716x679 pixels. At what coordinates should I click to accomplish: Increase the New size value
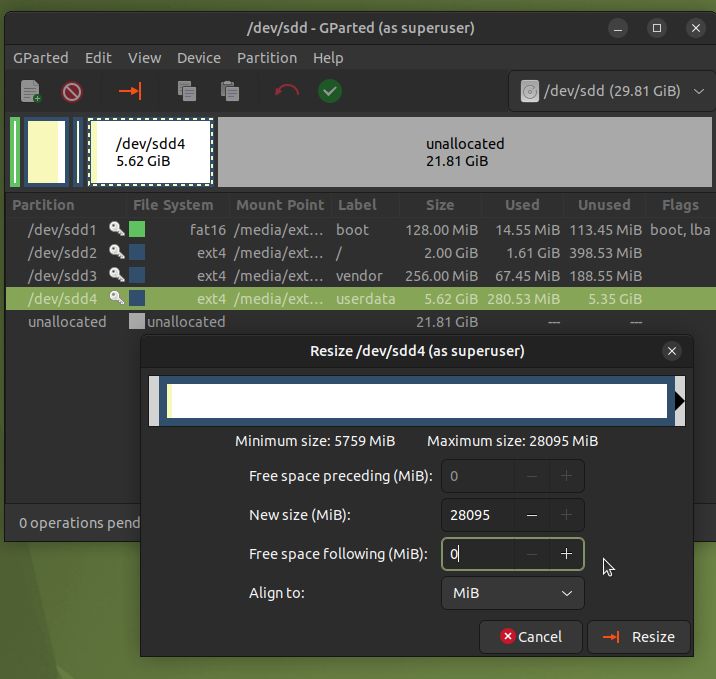566,515
